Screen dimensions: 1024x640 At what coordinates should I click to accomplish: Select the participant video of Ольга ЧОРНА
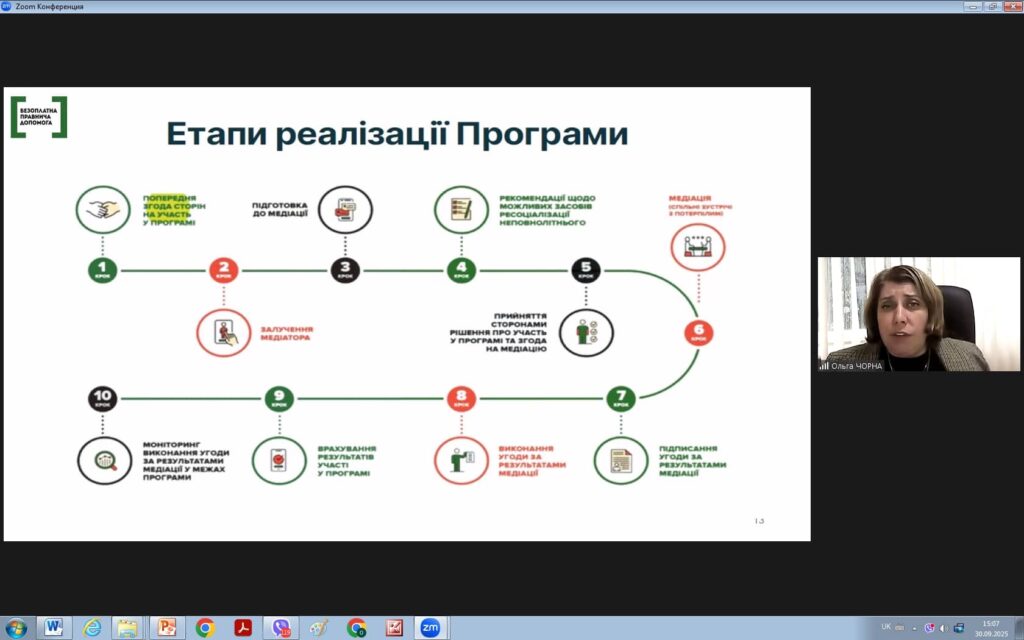918,314
